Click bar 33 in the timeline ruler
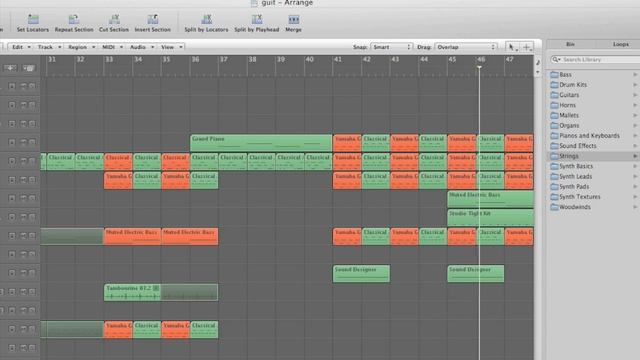Image resolution: width=640 pixels, height=360 pixels. 109,60
